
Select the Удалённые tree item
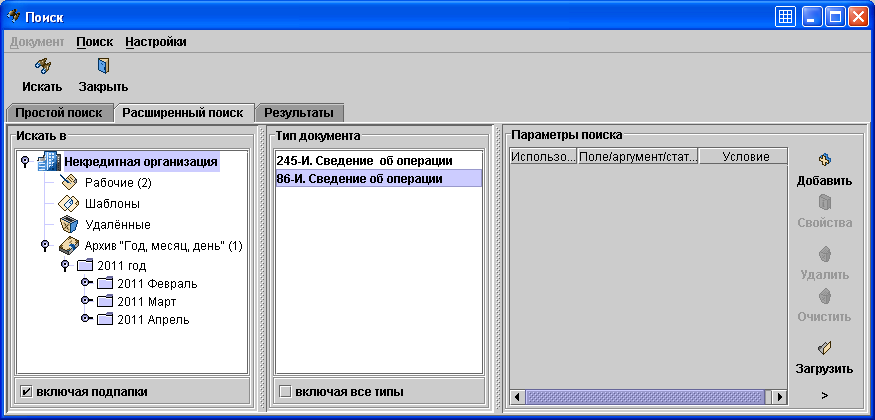pyautogui.click(x=118, y=225)
